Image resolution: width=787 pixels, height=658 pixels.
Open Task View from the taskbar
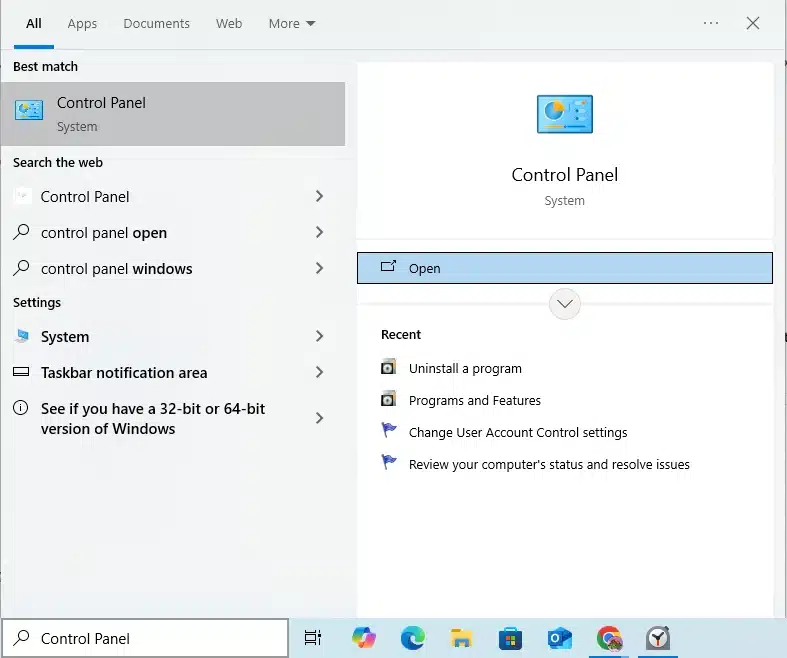pos(313,638)
